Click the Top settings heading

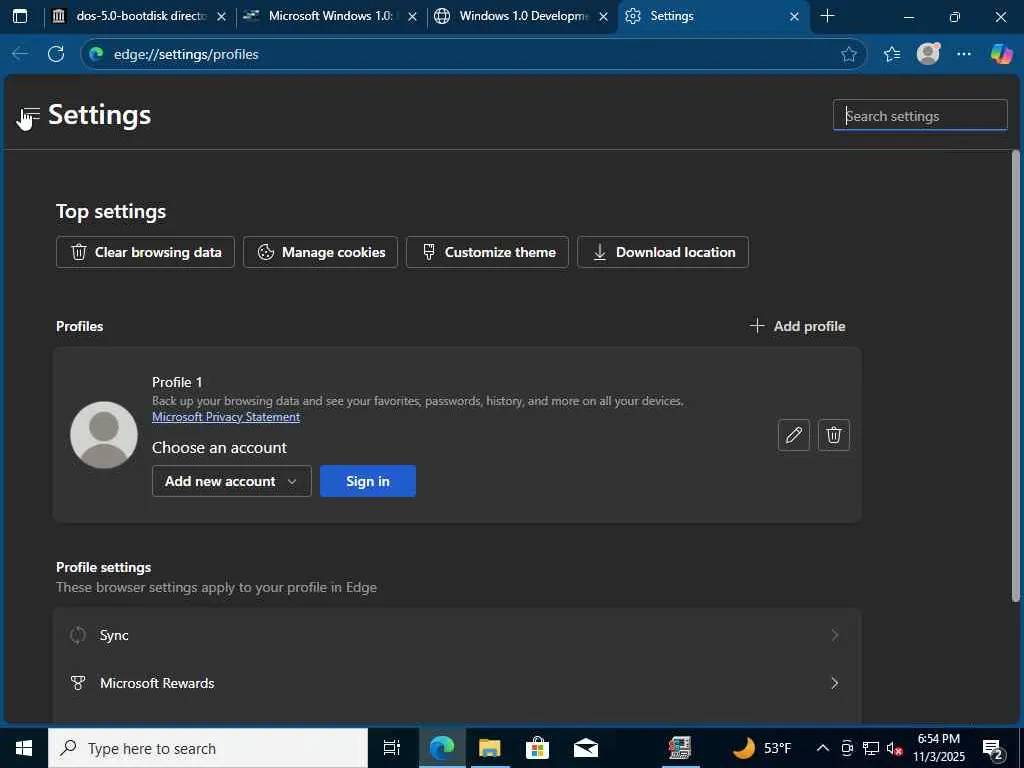click(111, 212)
